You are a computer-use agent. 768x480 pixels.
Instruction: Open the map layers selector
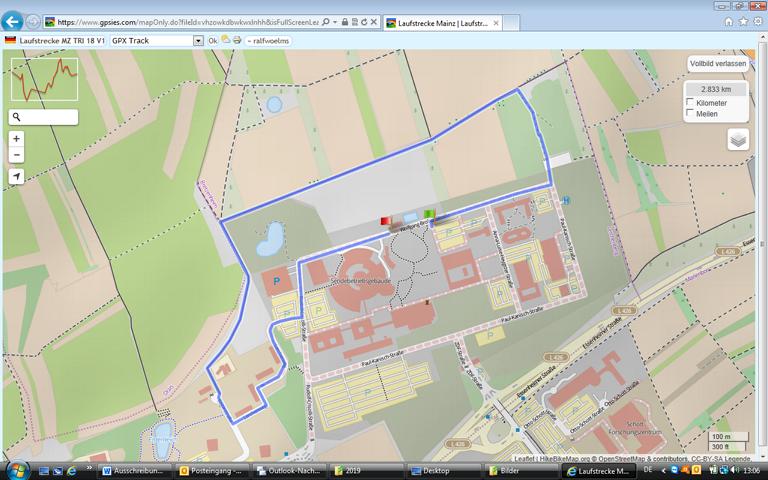(738, 139)
